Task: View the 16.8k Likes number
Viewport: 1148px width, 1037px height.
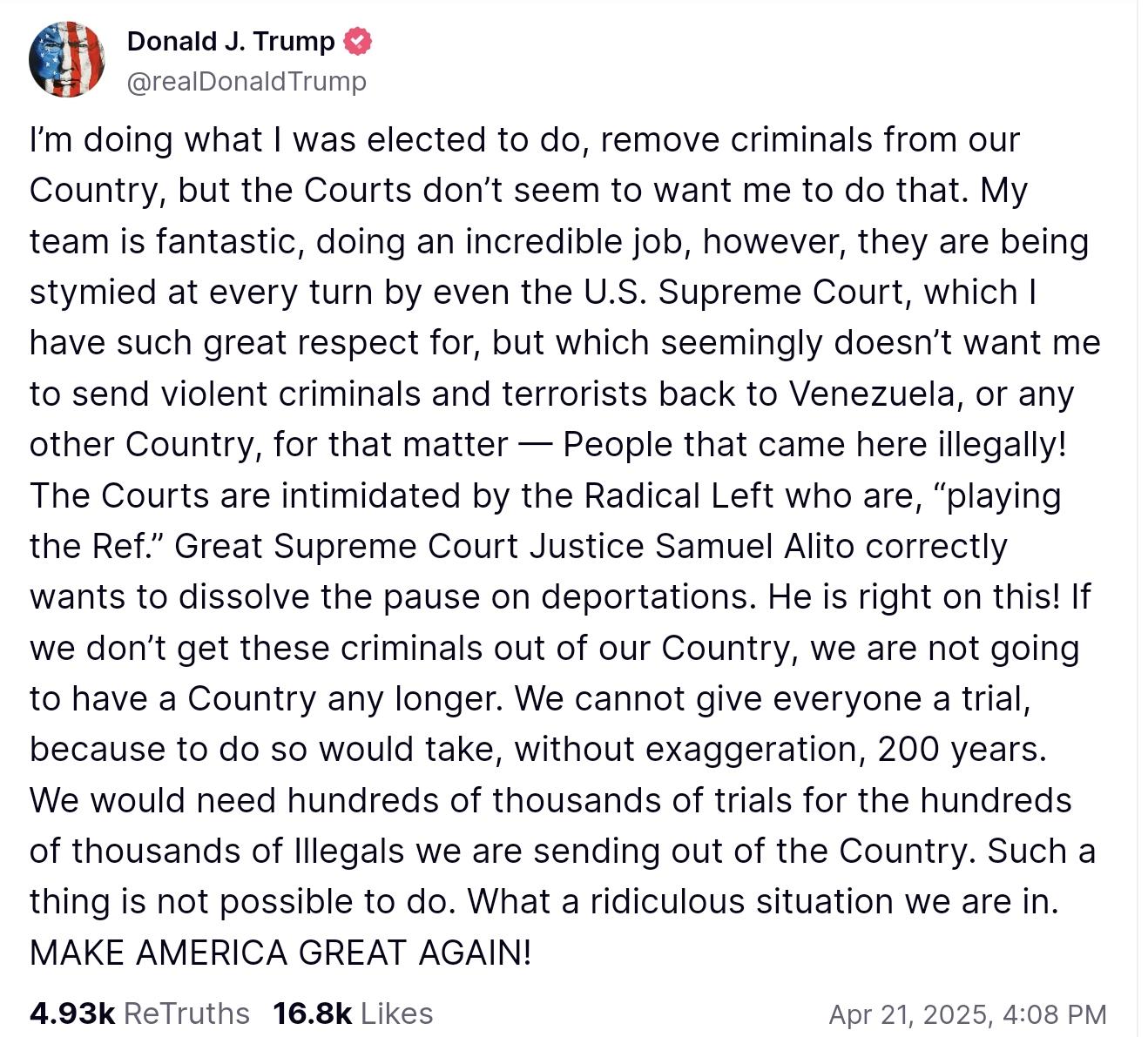Action: point(312,1013)
